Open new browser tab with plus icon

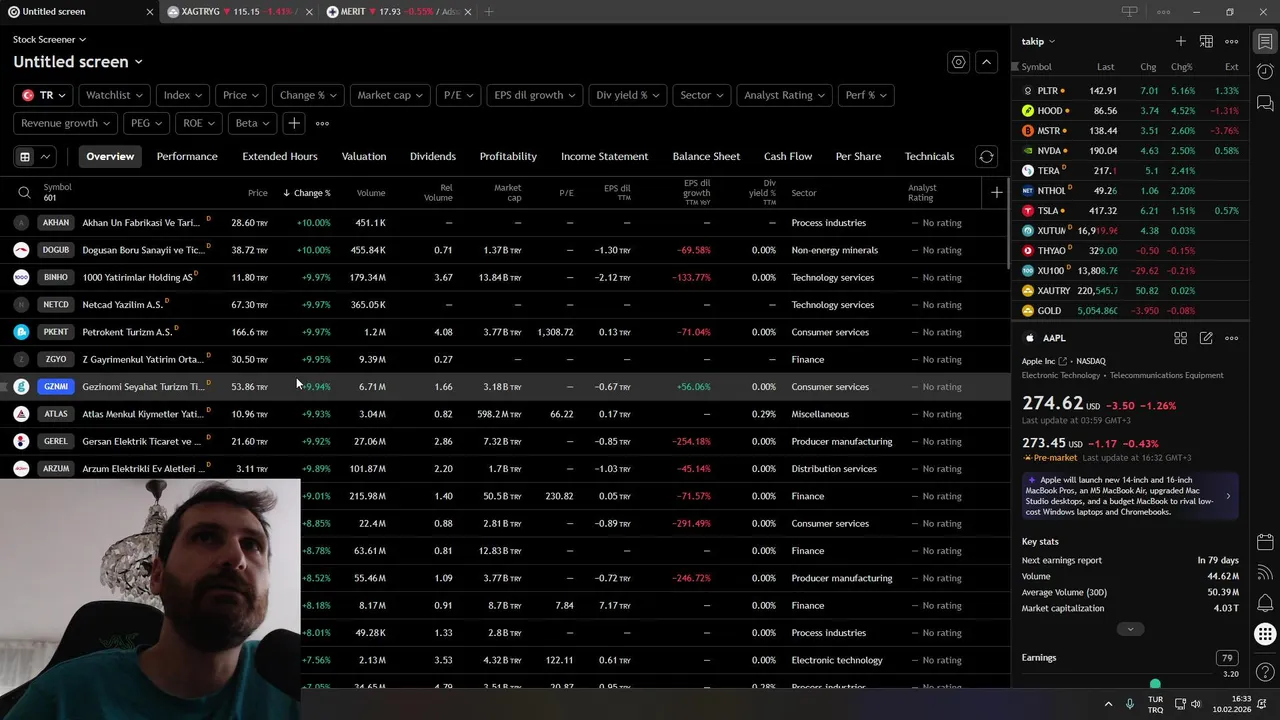(489, 12)
